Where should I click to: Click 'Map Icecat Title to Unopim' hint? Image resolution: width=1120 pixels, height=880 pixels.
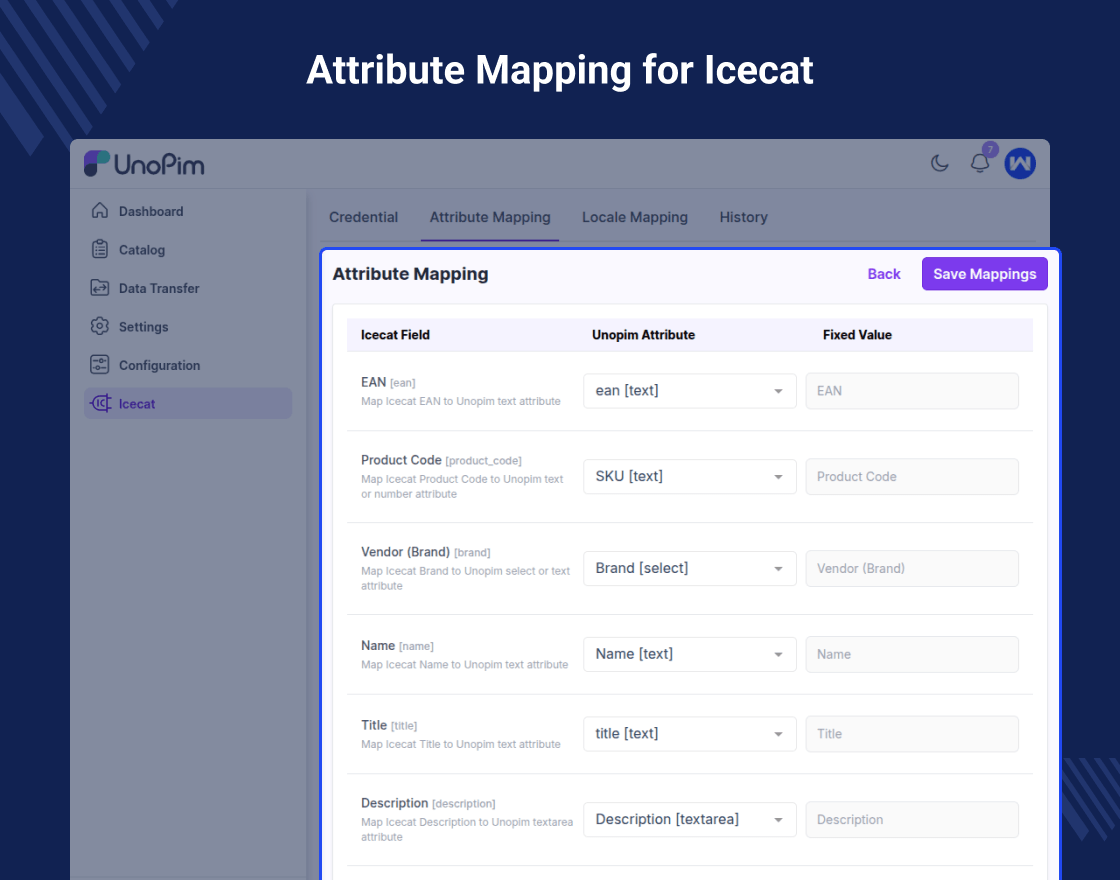pyautogui.click(x=461, y=744)
